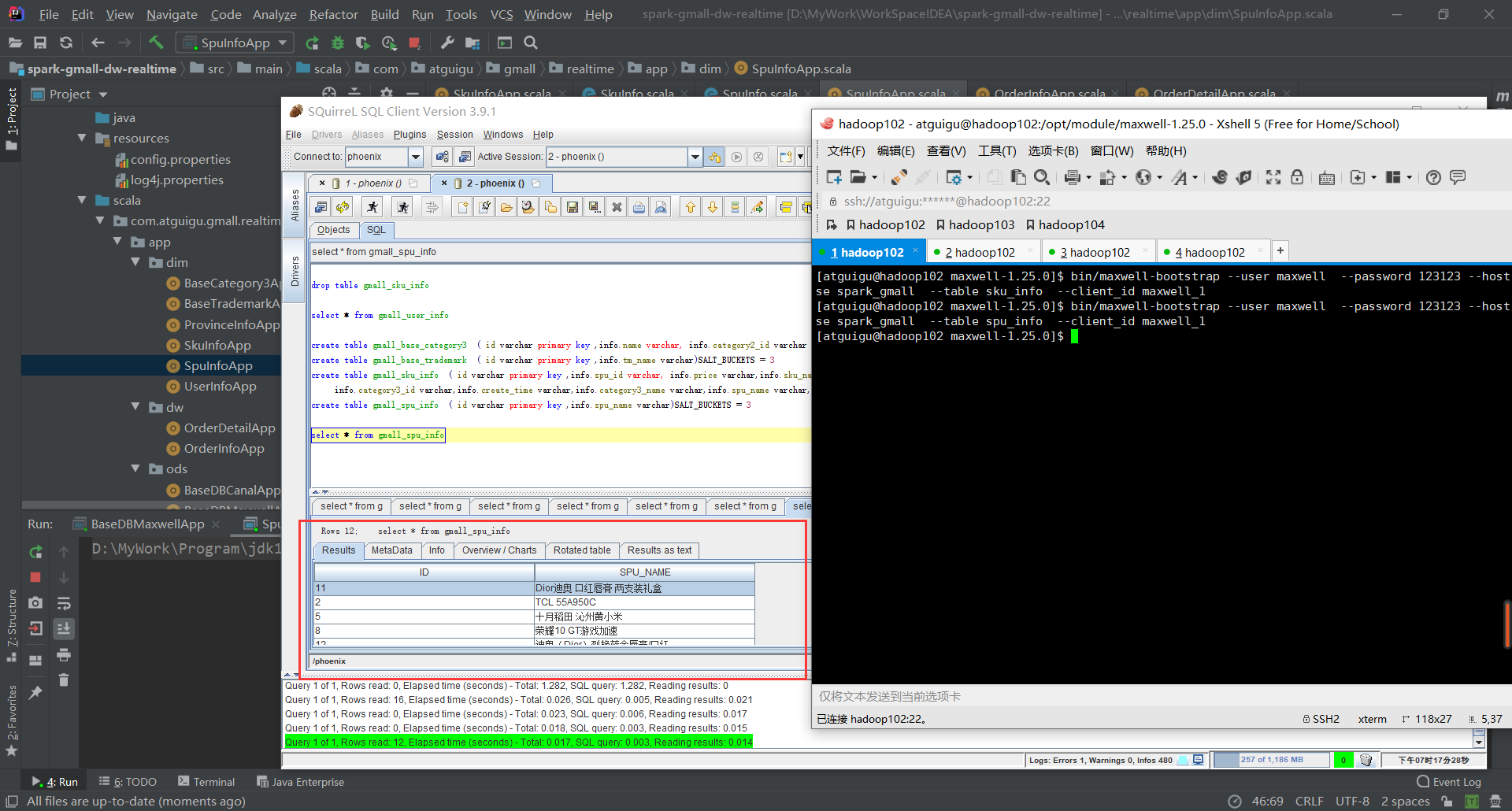
Task: Open the SpuInfoApp run configuration dropdown
Action: pos(235,43)
